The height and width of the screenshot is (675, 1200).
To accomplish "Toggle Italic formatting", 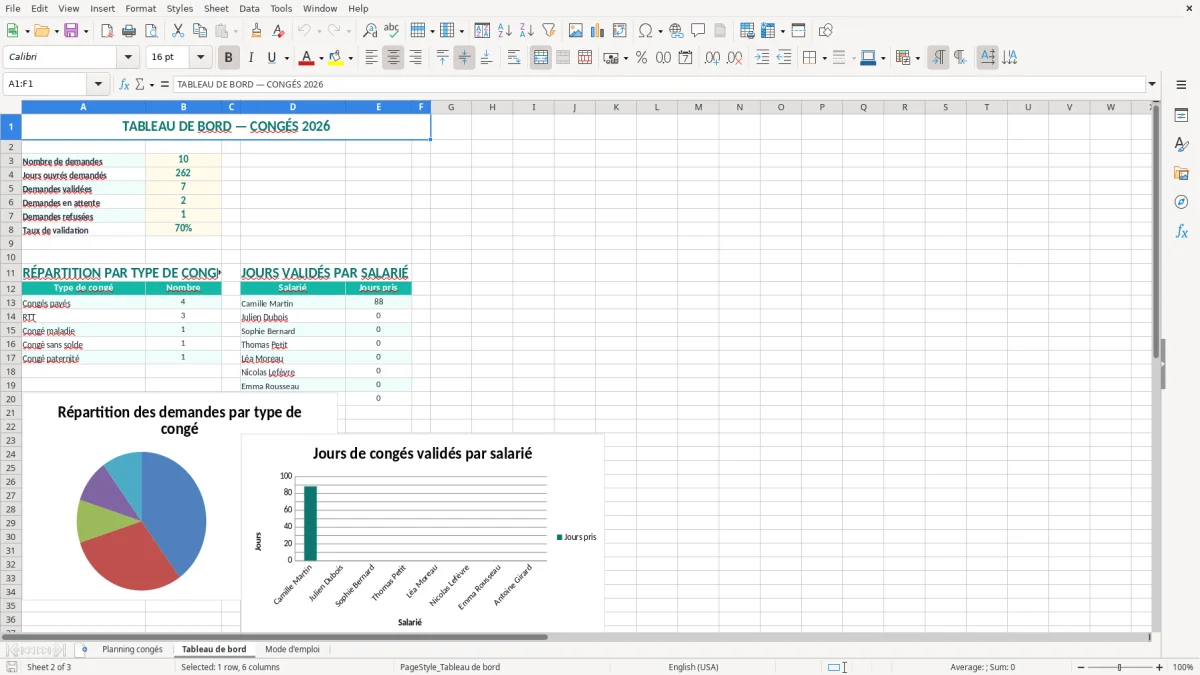I will click(250, 58).
